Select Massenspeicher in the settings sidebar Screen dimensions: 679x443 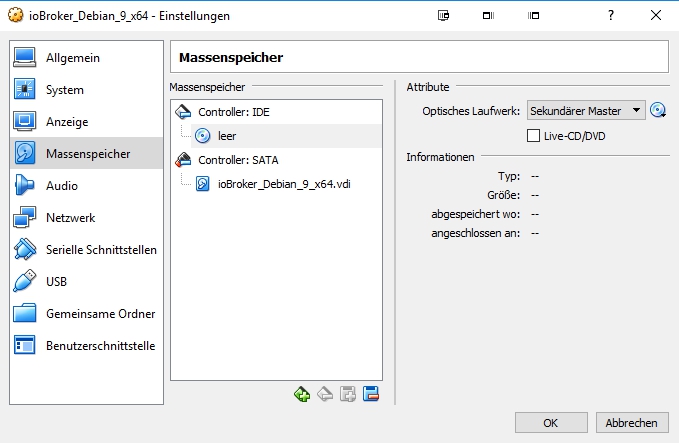tap(86, 153)
